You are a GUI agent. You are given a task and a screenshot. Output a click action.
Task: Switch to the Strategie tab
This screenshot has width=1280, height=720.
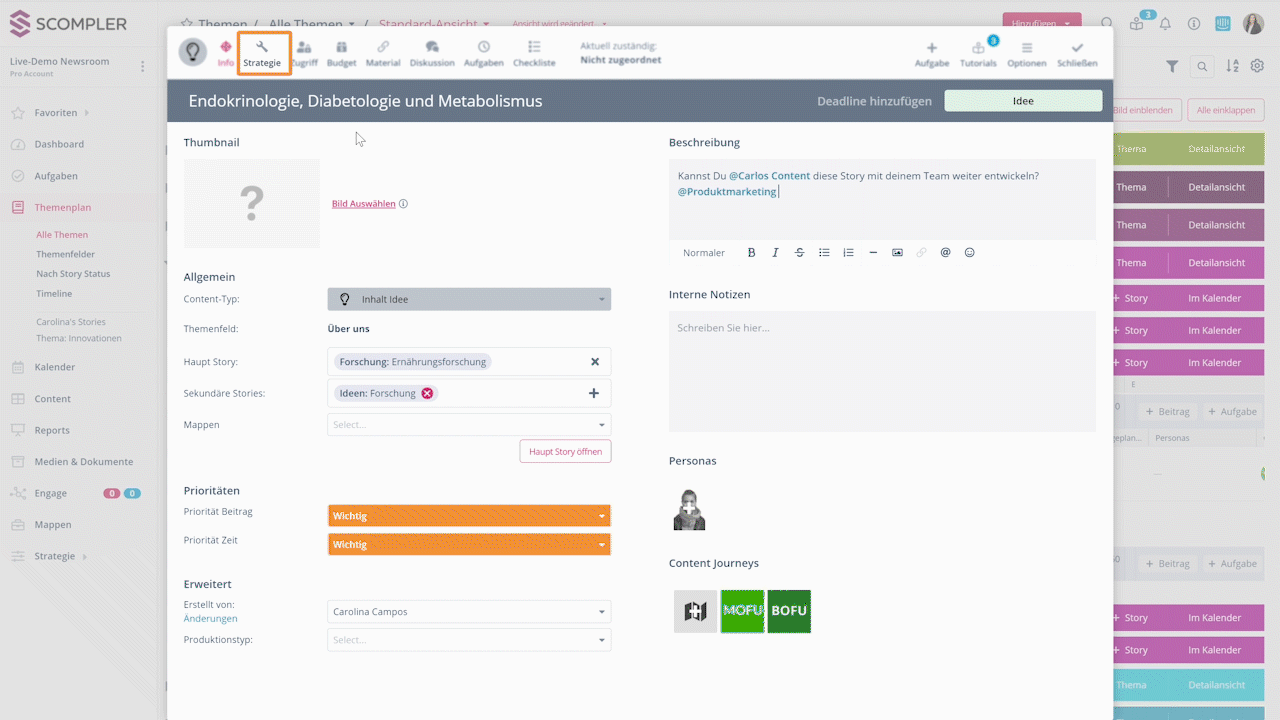(x=263, y=53)
